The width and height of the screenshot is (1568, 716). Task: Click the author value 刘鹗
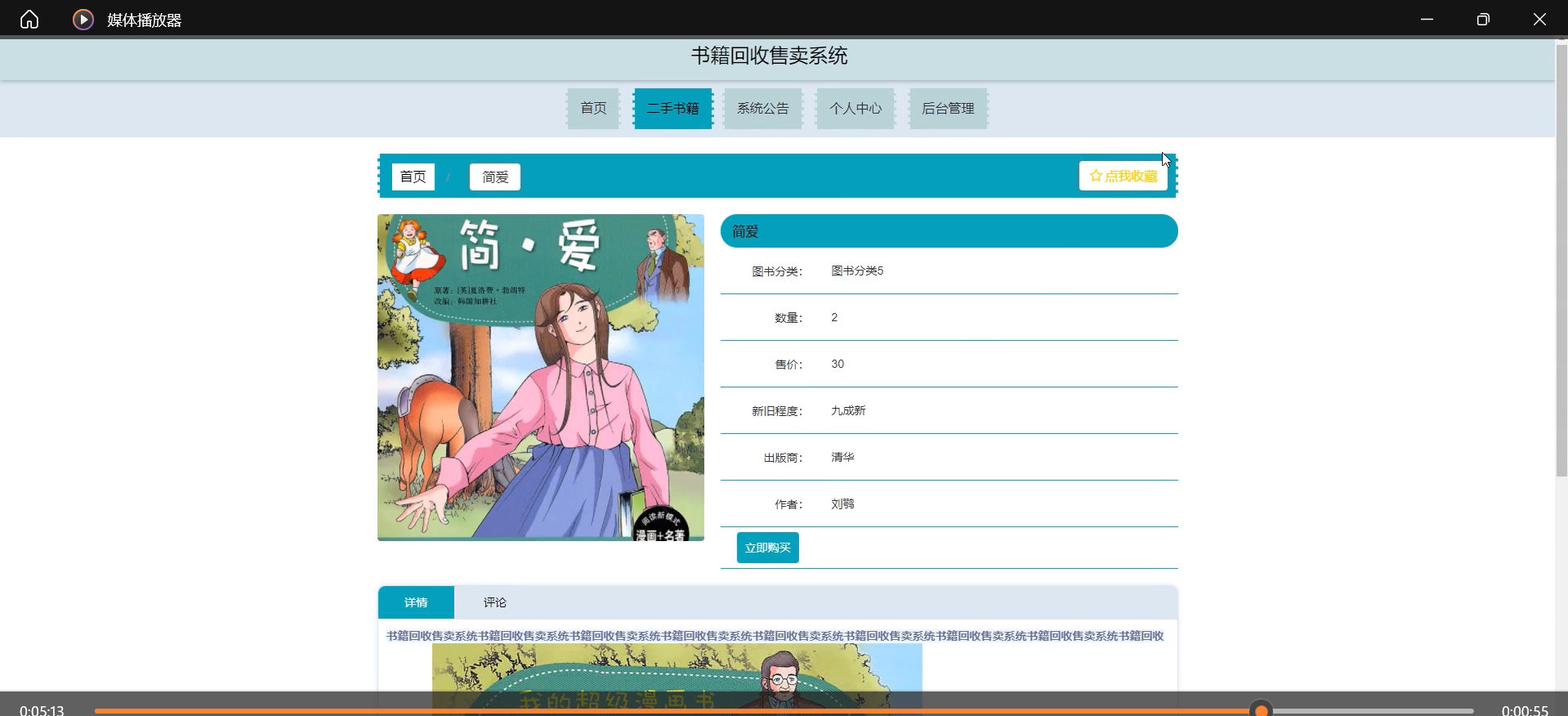(842, 503)
